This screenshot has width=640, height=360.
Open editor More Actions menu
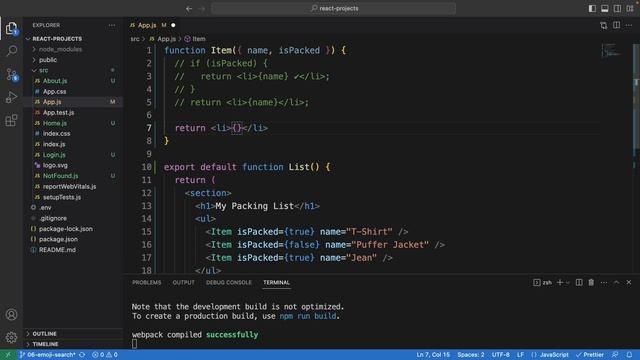629,25
